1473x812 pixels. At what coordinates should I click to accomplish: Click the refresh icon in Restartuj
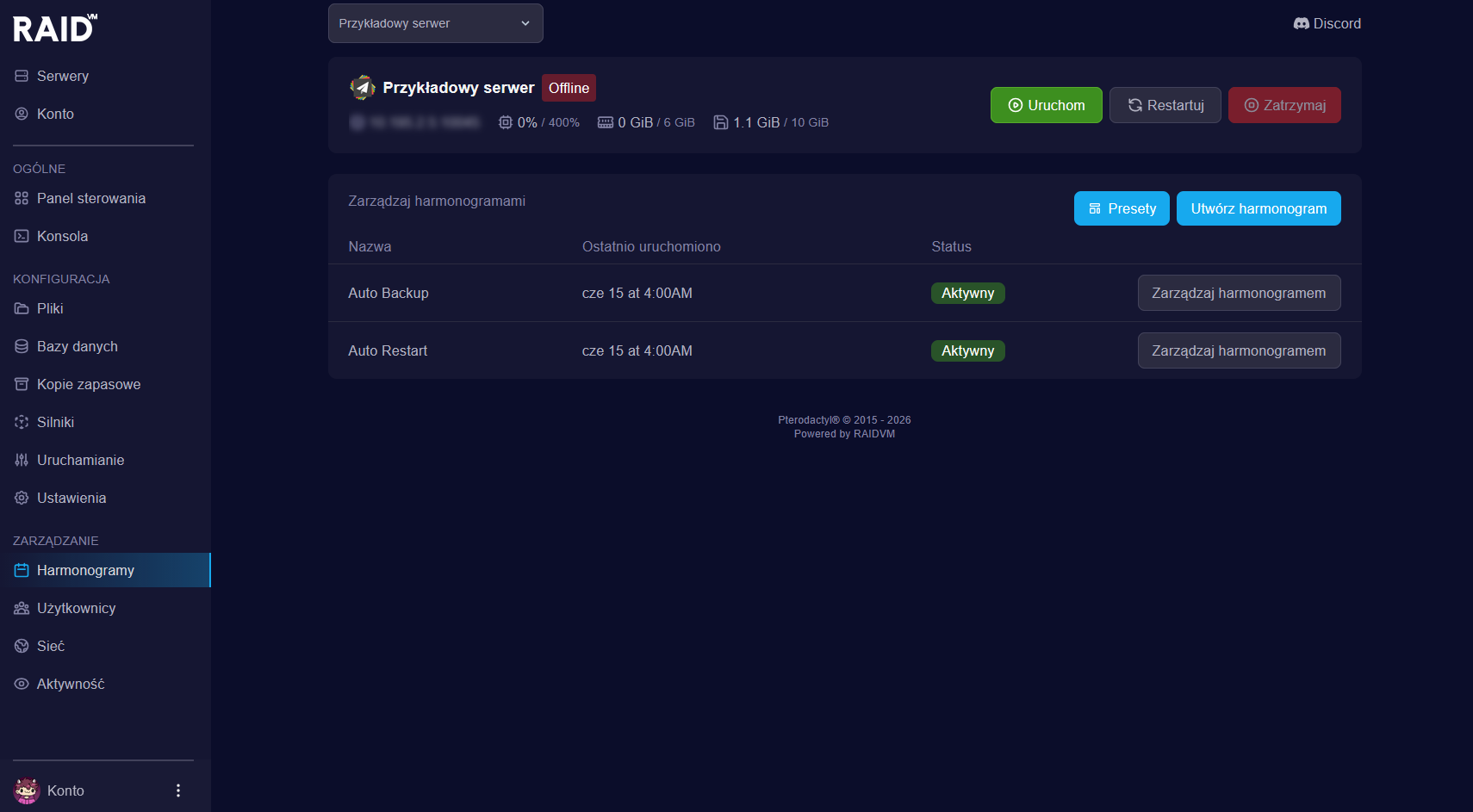pyautogui.click(x=1135, y=105)
